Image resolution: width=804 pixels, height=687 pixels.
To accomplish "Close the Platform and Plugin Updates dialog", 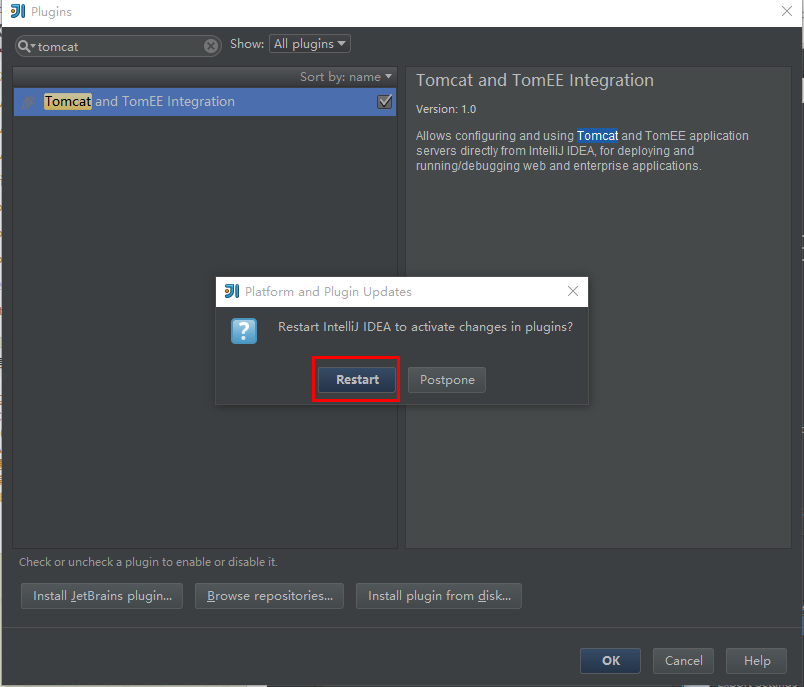I will coord(573,291).
